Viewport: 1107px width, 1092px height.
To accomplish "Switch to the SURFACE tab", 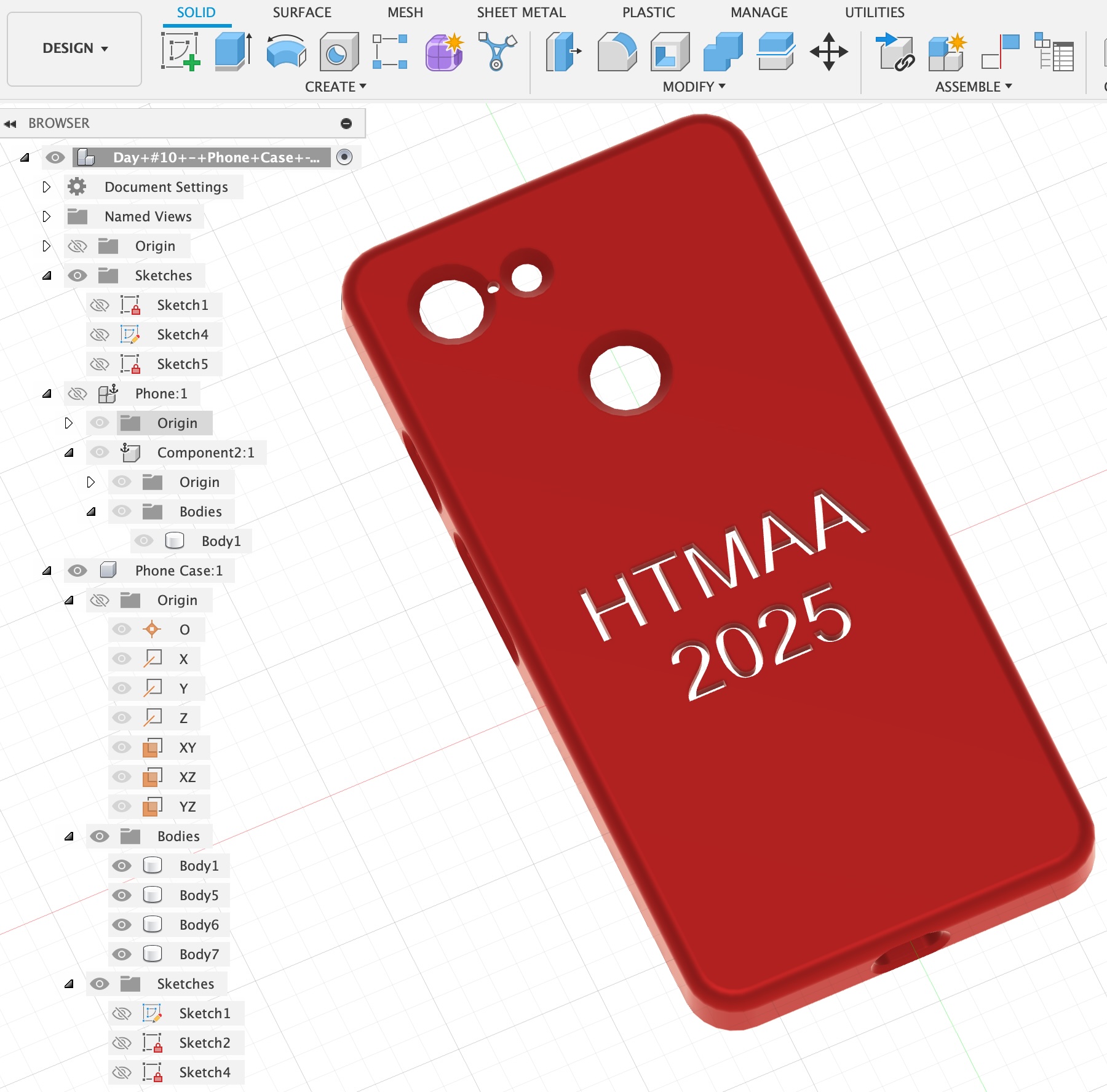I will click(301, 12).
